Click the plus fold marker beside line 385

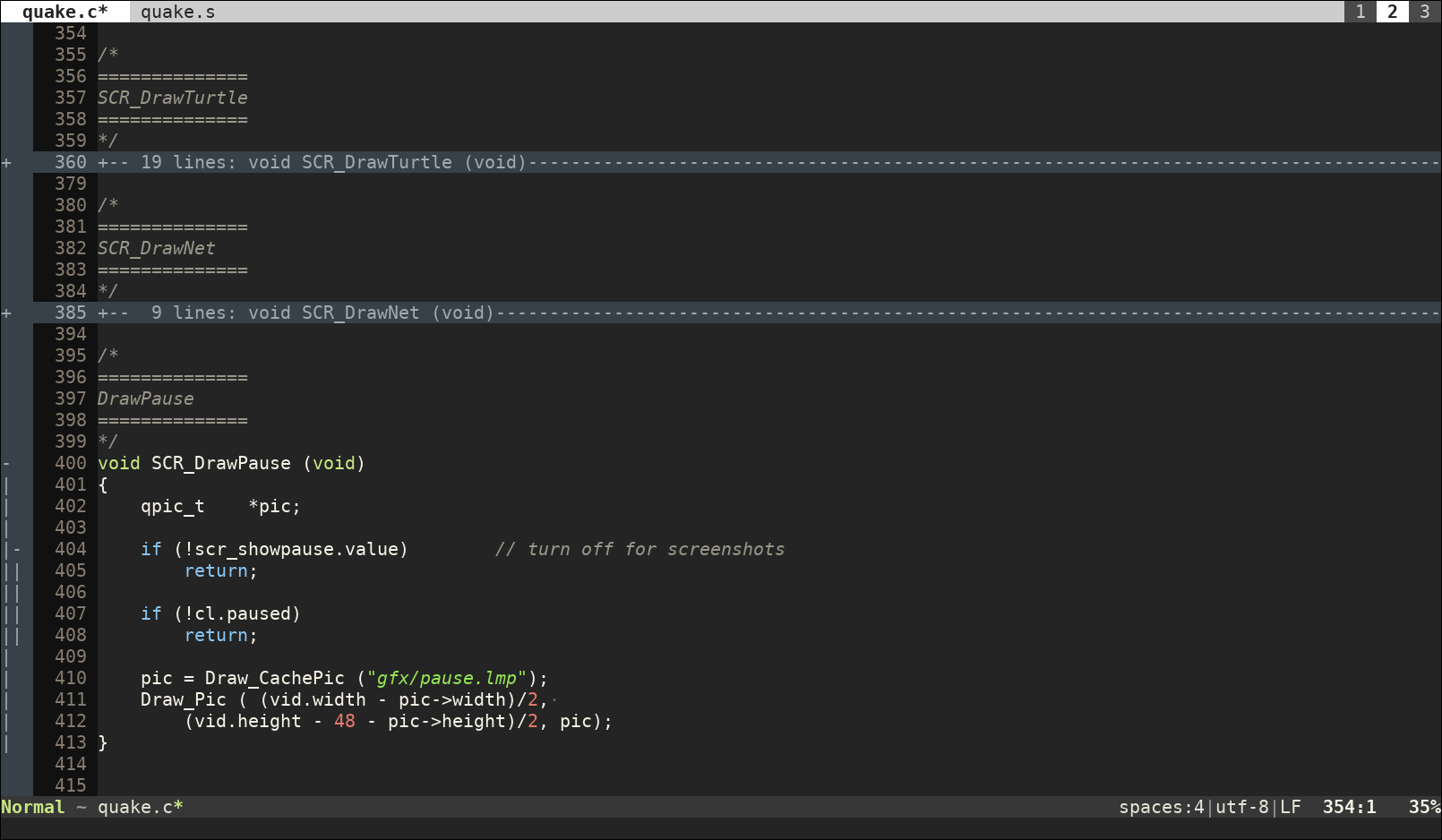tap(6, 313)
